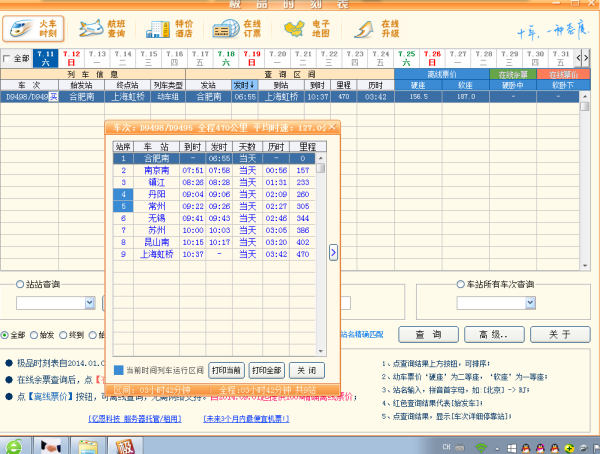The height and width of the screenshot is (454, 600).
Task: Select the 无锡 stop row in dialog
Action: coord(214,218)
